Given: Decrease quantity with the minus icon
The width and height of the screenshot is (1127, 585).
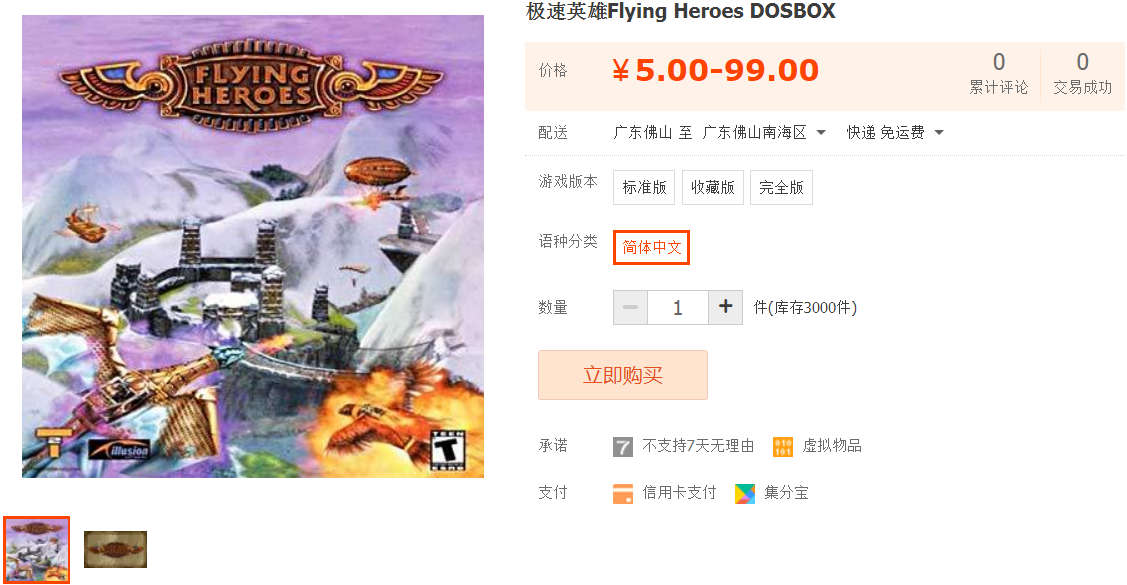Looking at the screenshot, I should tap(630, 308).
